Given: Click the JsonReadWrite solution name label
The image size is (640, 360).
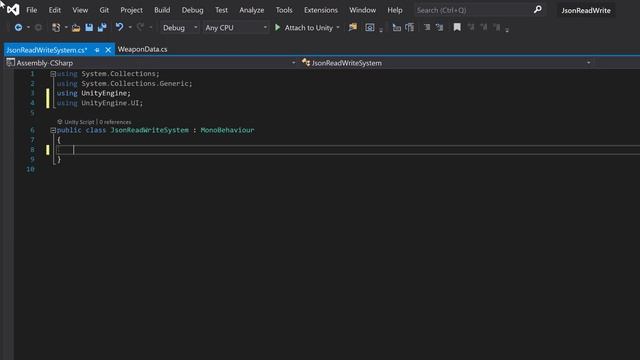Looking at the screenshot, I should tap(586, 10).
